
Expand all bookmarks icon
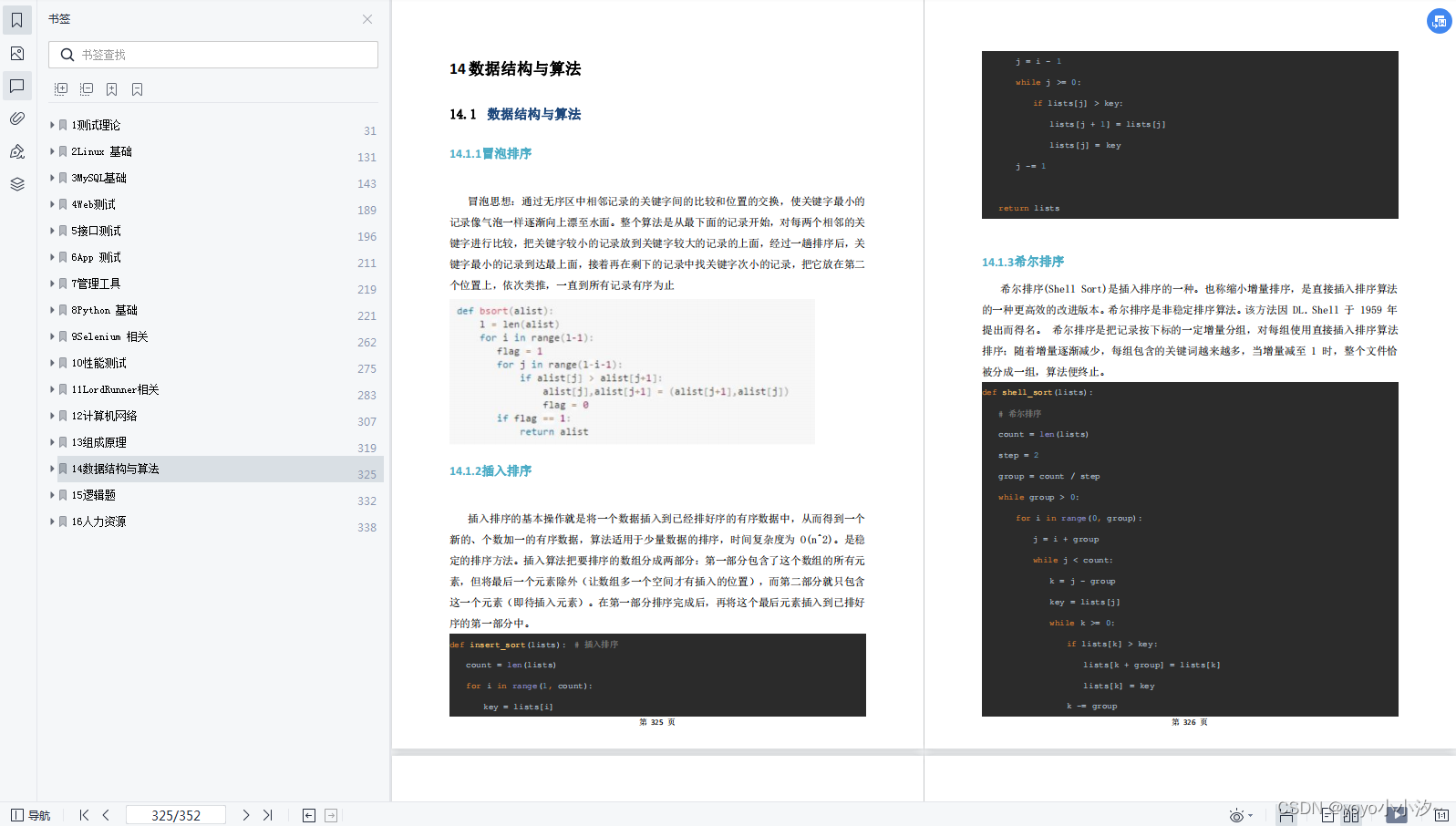[61, 89]
